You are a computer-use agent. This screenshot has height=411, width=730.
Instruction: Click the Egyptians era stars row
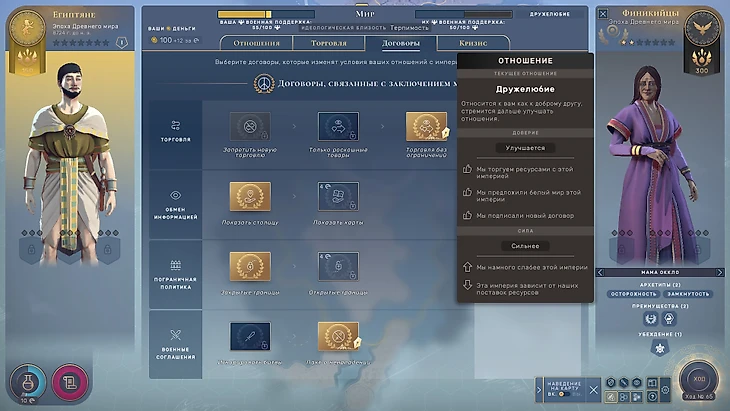pyautogui.click(x=81, y=43)
